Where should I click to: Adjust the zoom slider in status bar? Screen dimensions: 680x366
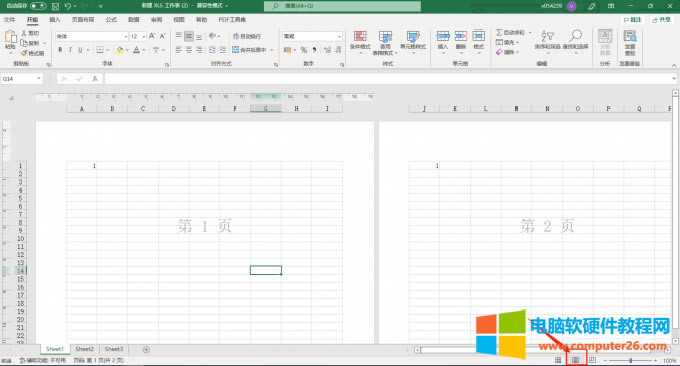(x=631, y=360)
